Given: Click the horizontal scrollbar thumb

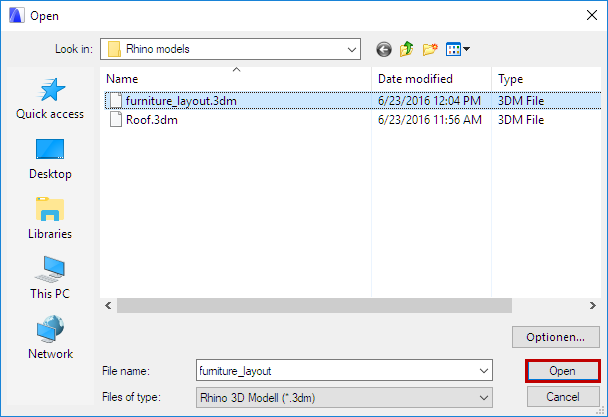Looking at the screenshot, I should [314, 306].
